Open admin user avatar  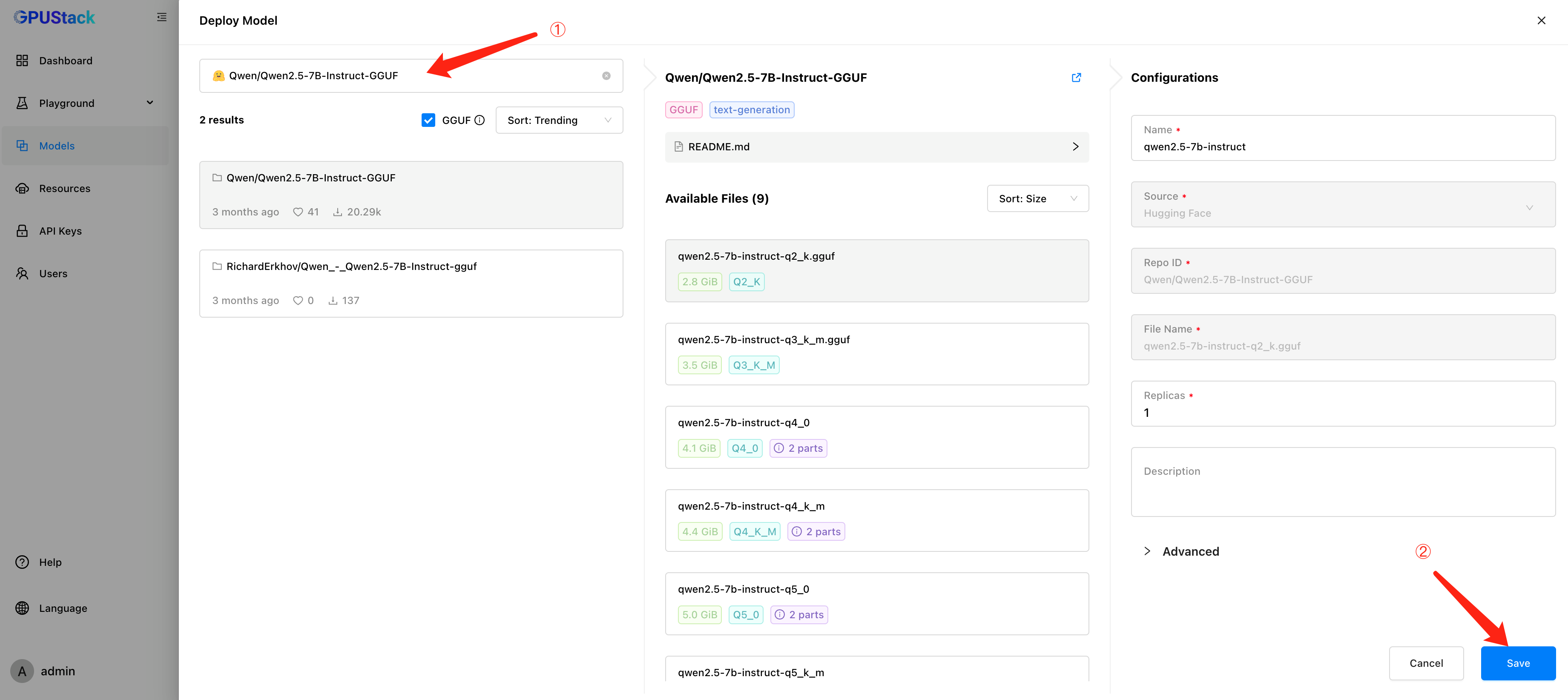[x=22, y=671]
